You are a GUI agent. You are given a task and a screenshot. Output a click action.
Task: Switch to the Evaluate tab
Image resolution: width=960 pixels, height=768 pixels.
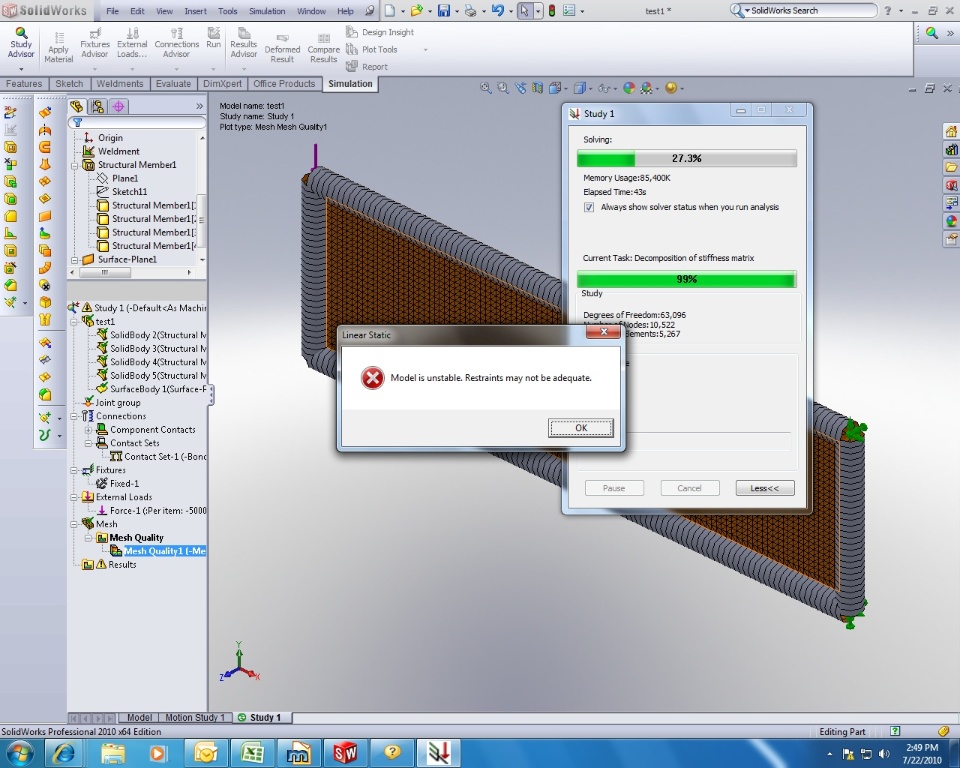click(173, 84)
